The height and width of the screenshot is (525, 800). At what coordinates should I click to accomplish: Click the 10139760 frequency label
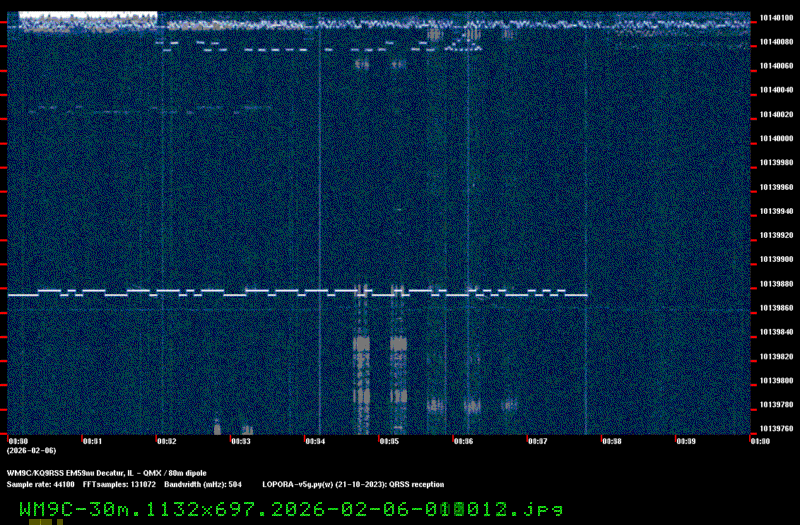tap(777, 429)
